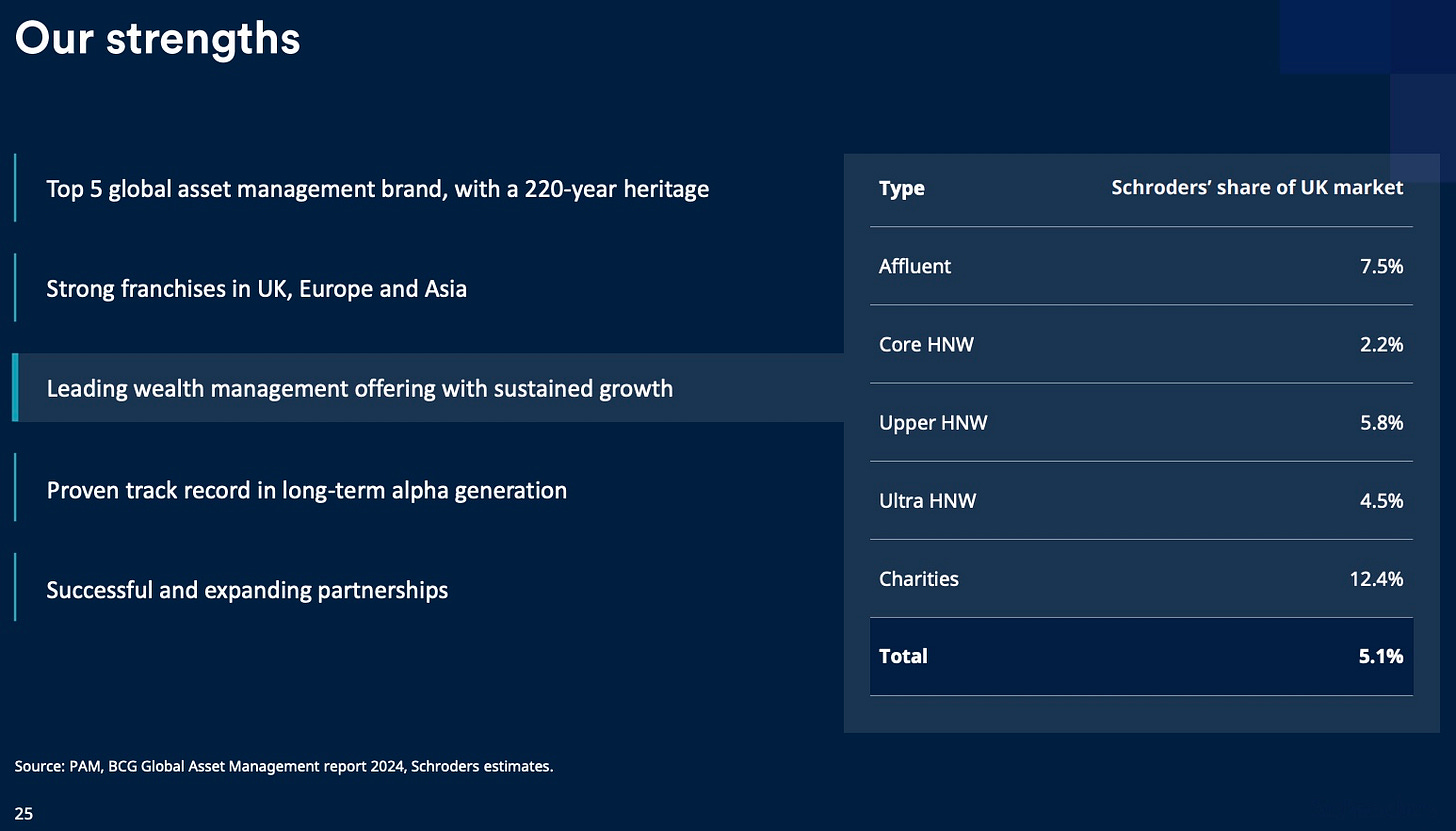Click the 5.8% value for Upper HNW

pyautogui.click(x=1380, y=422)
